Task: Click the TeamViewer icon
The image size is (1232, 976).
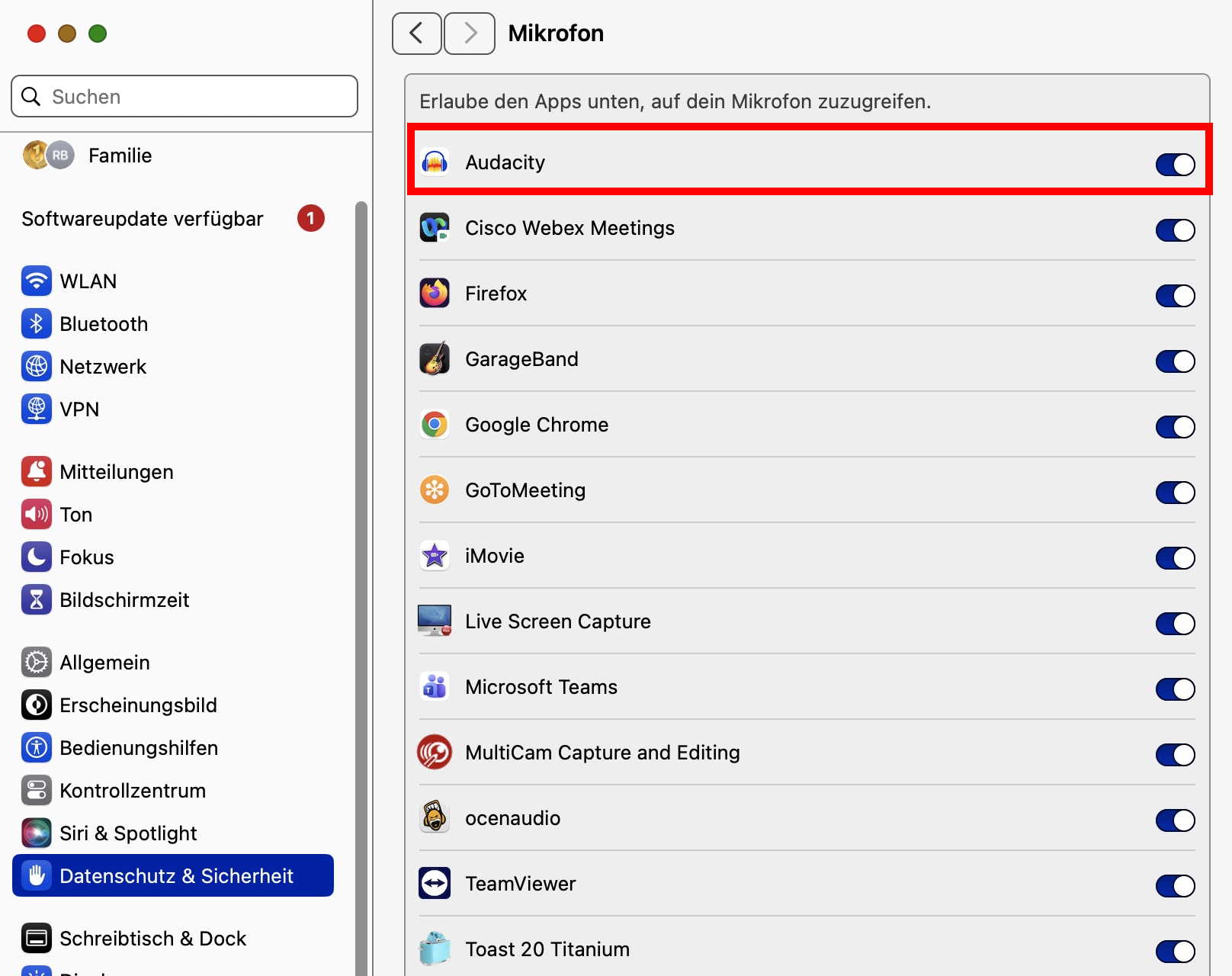Action: point(435,884)
